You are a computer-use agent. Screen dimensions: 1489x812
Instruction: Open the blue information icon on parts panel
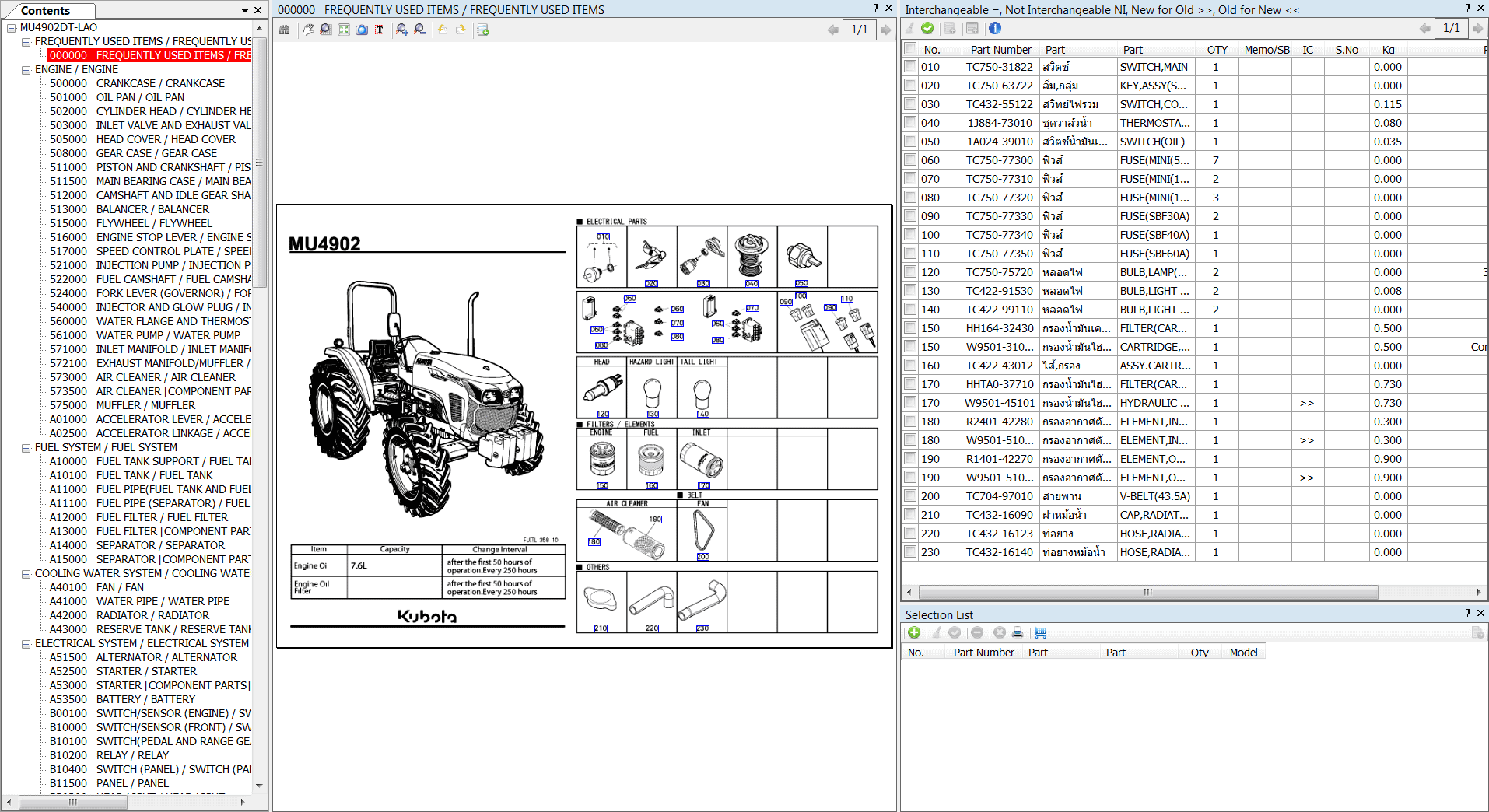click(x=995, y=29)
